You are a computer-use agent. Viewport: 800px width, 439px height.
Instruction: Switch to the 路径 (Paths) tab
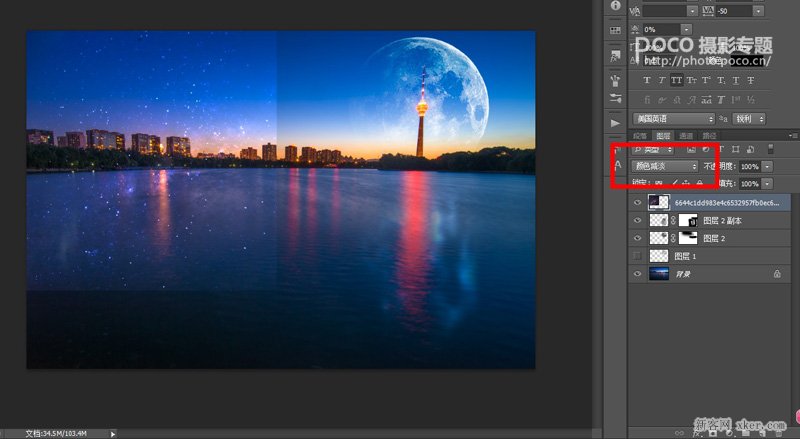point(709,135)
